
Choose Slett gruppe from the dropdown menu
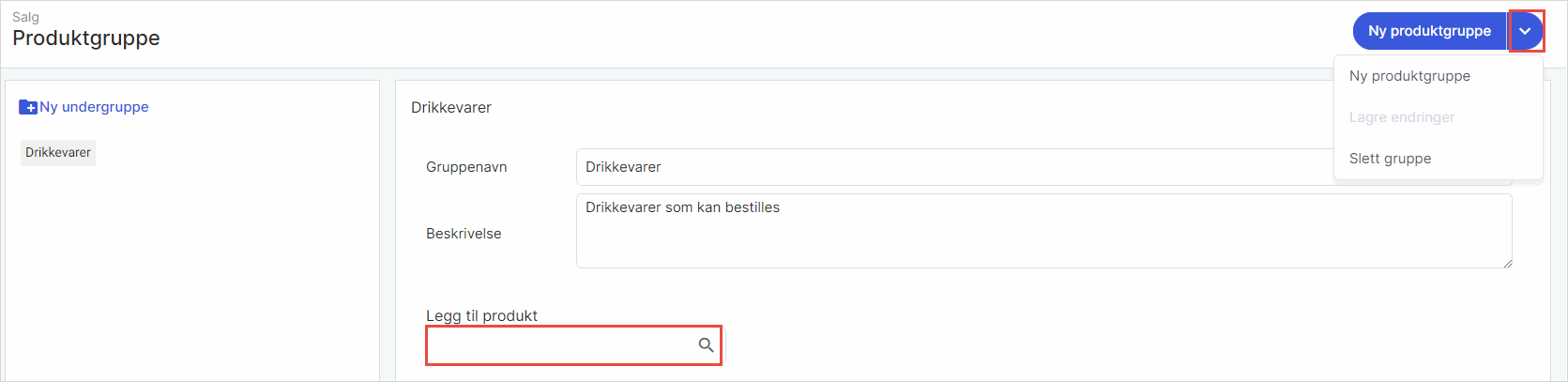[1390, 159]
